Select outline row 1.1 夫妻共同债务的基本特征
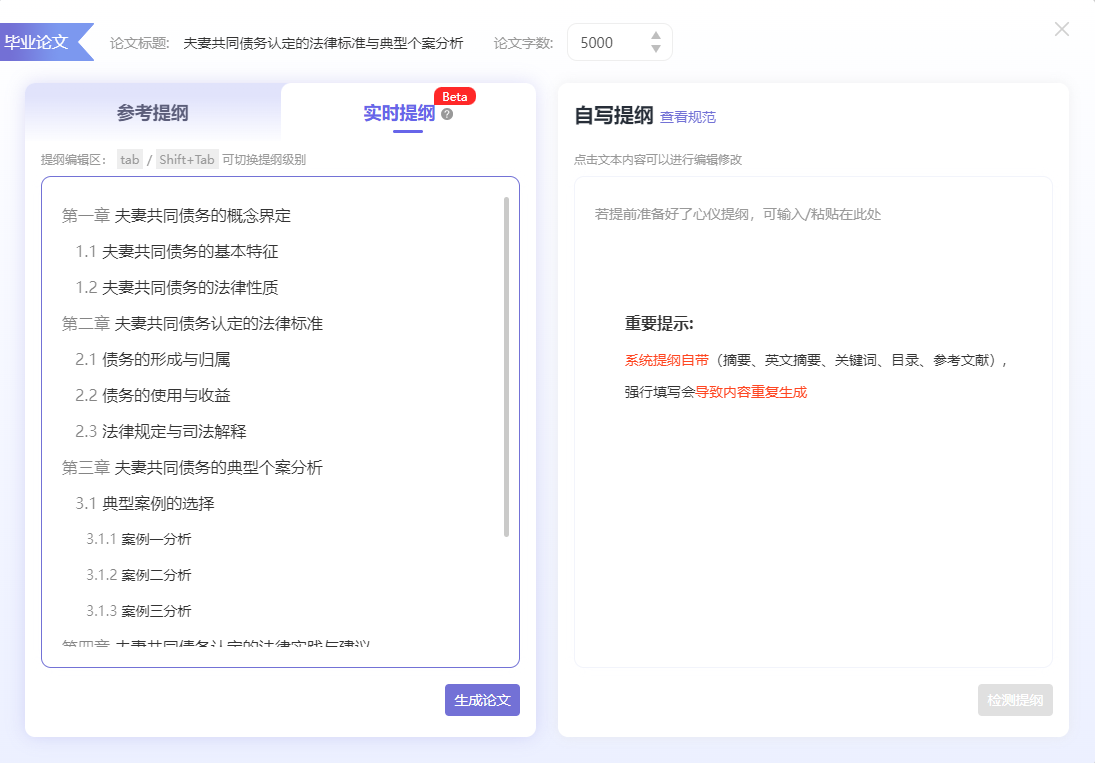The height and width of the screenshot is (763, 1095). 177,251
